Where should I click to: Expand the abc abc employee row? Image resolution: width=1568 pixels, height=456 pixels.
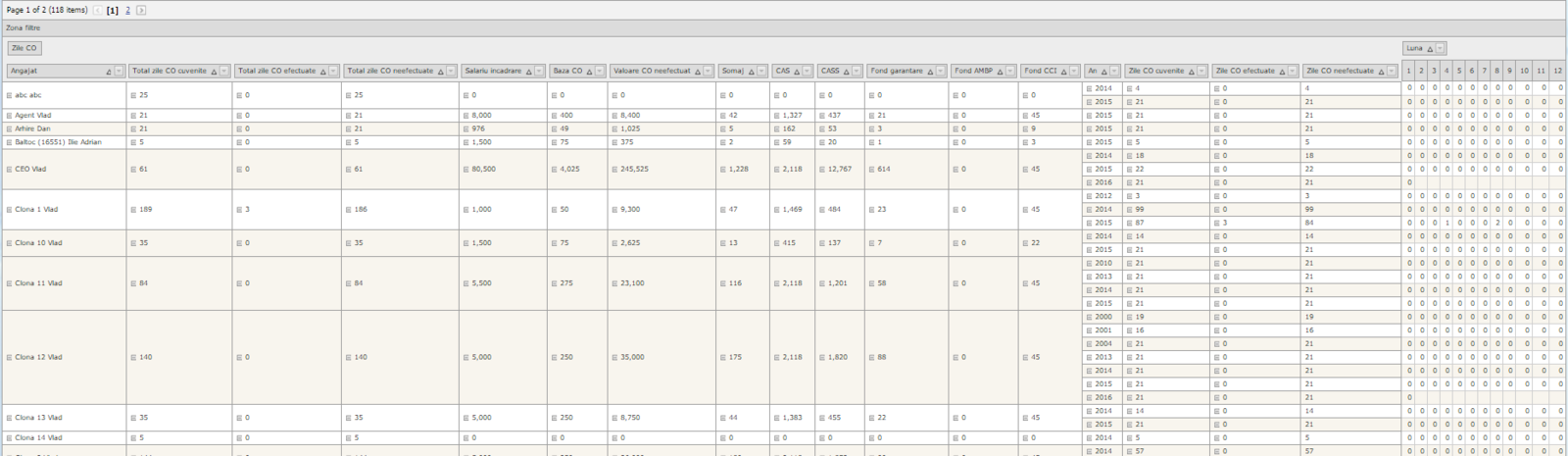point(9,96)
